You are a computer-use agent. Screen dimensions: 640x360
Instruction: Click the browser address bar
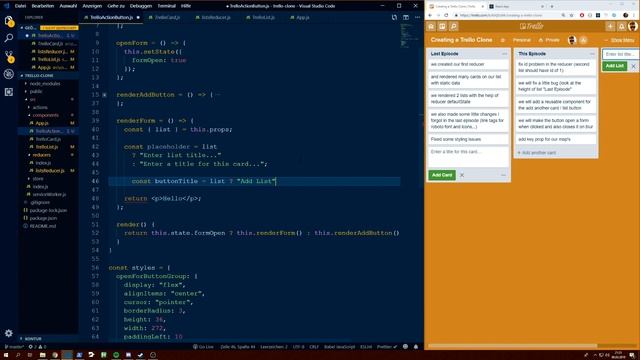tap(506, 15)
